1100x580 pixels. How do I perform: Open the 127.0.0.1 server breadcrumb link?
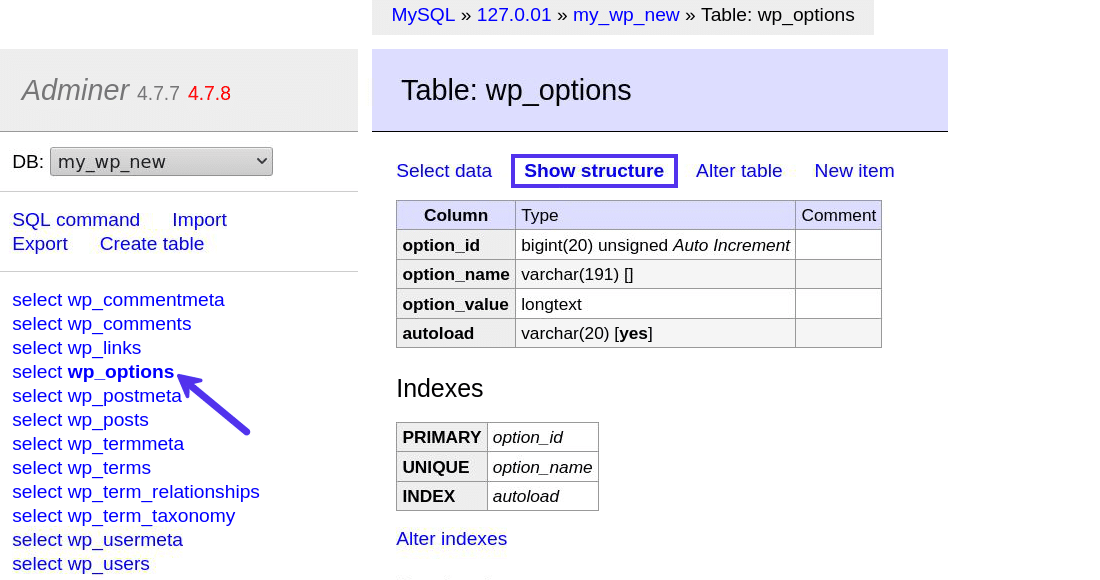coord(514,14)
